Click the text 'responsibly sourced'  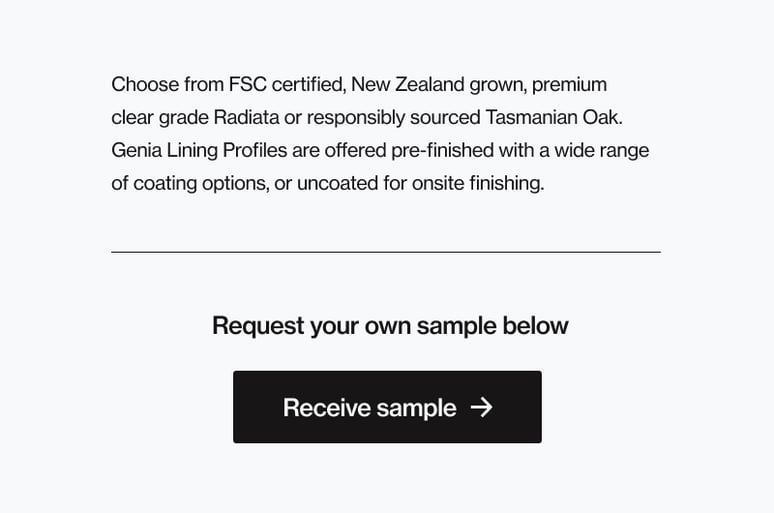393,118
